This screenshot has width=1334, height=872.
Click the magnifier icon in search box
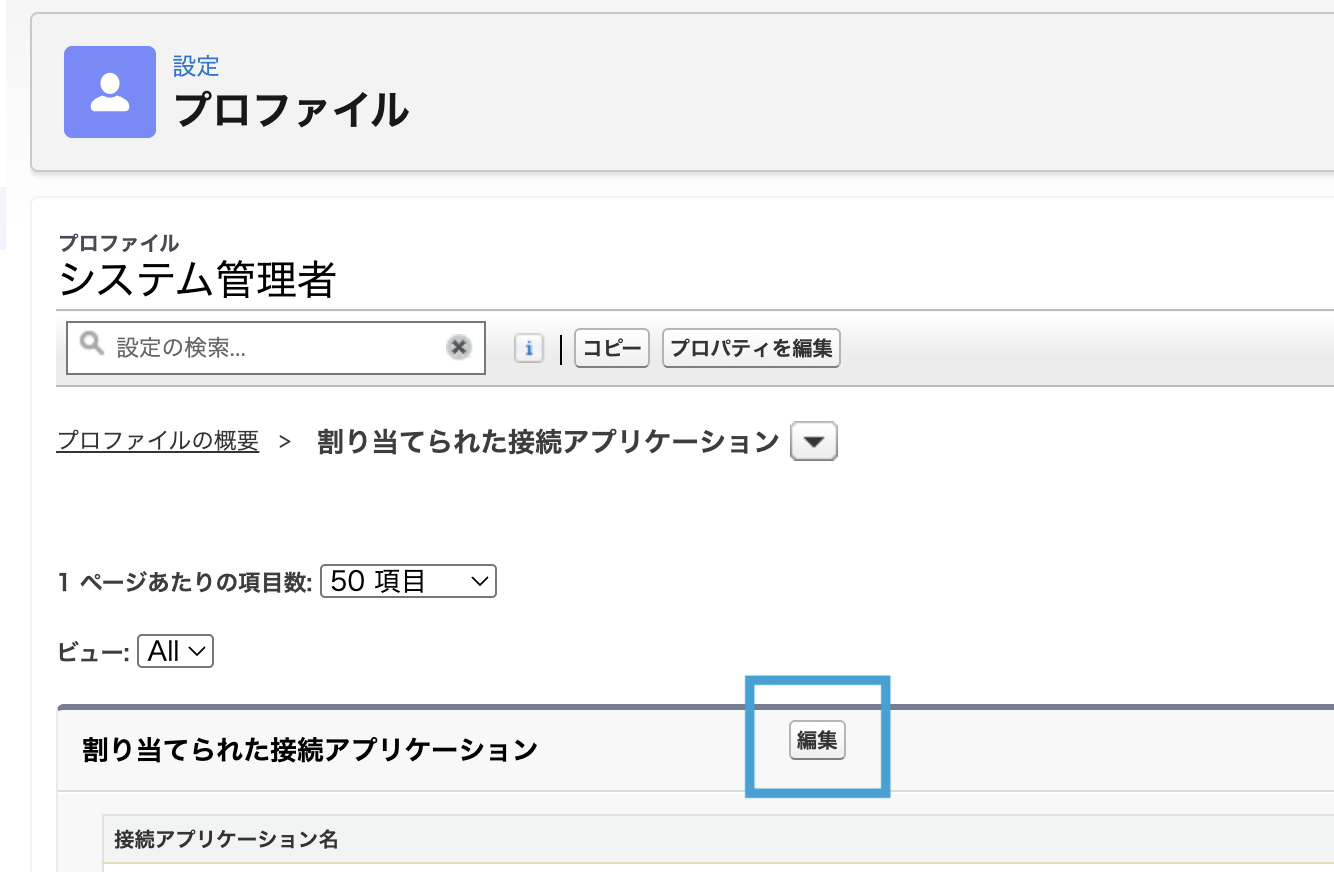pos(92,345)
